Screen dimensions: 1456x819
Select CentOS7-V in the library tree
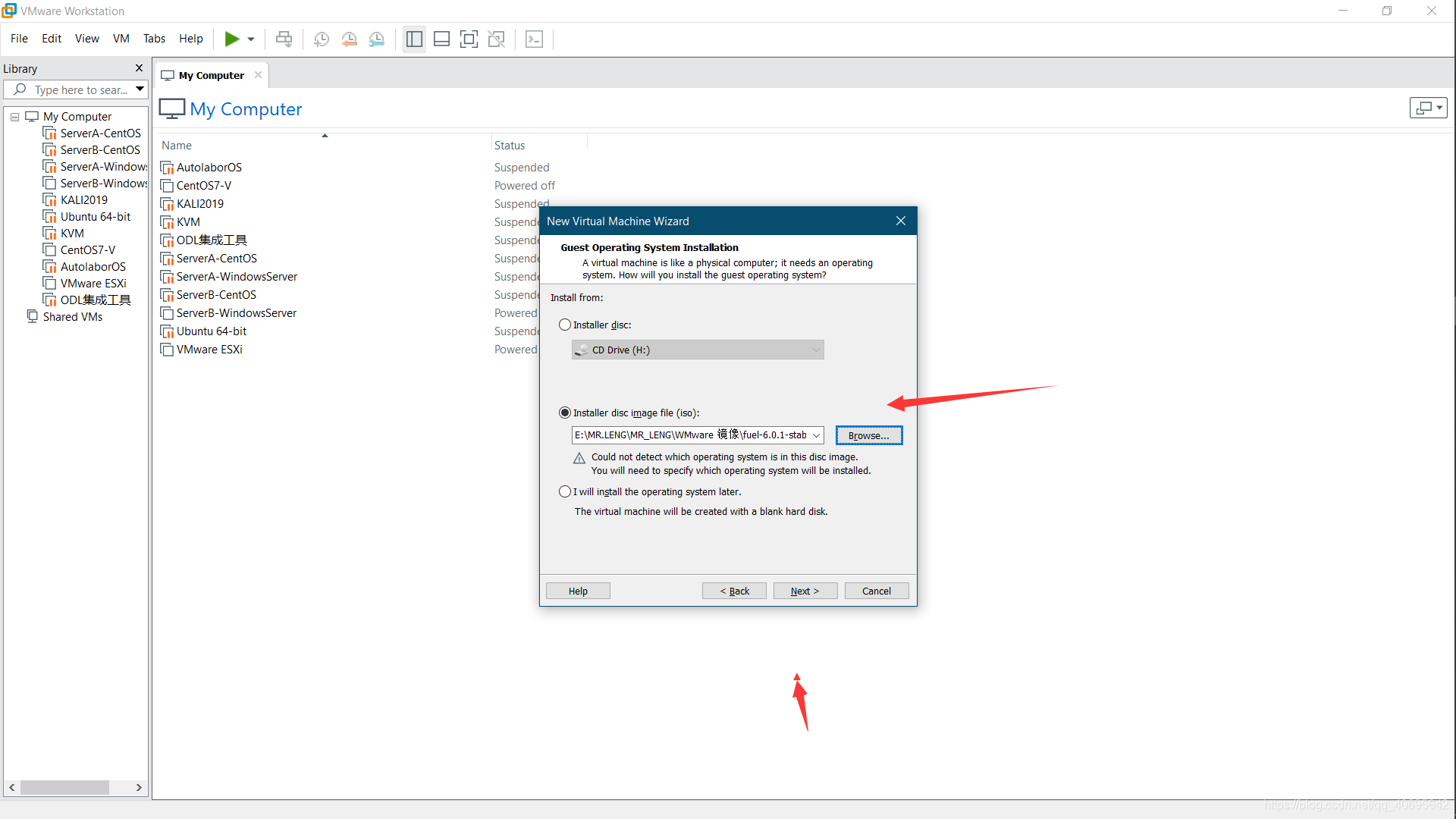87,250
